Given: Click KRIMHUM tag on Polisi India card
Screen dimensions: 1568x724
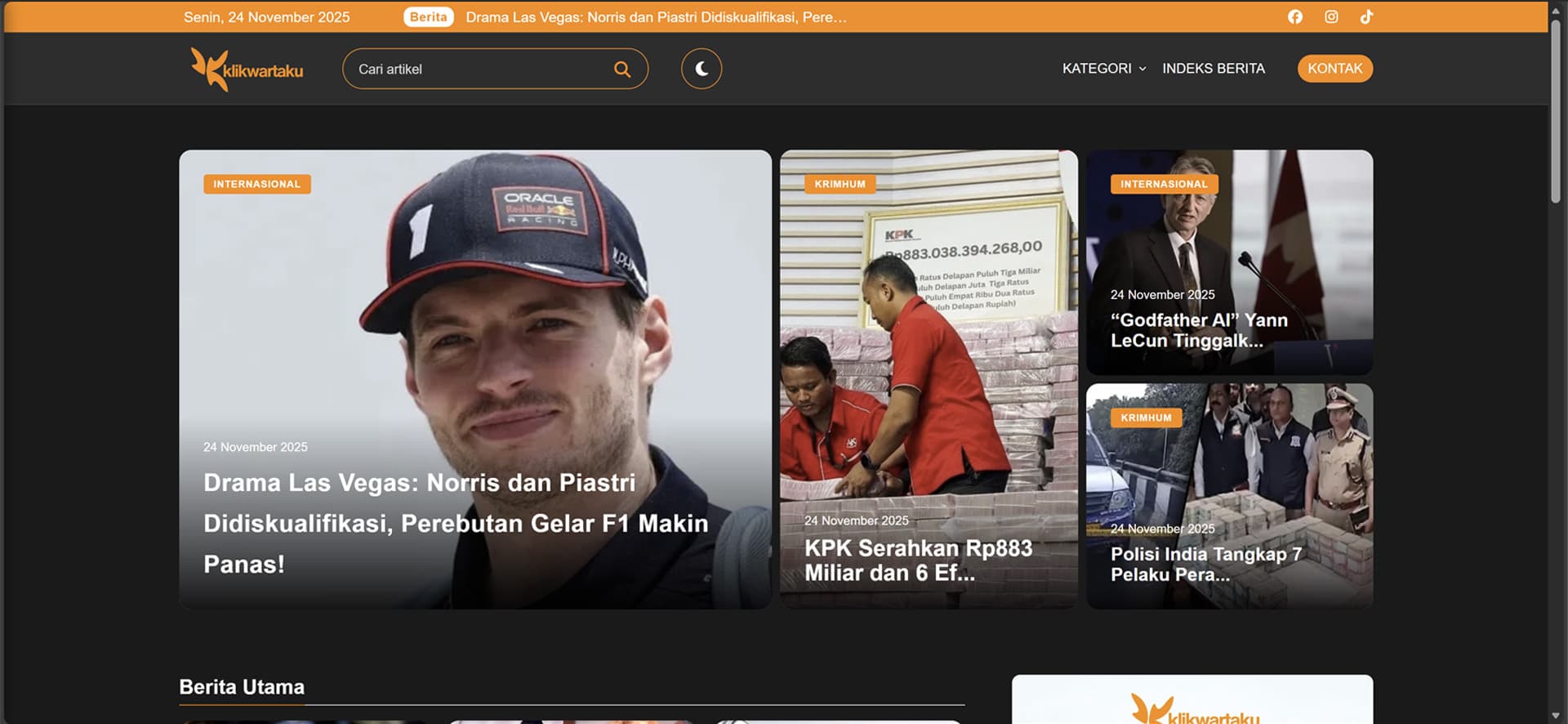Looking at the screenshot, I should coord(1146,418).
